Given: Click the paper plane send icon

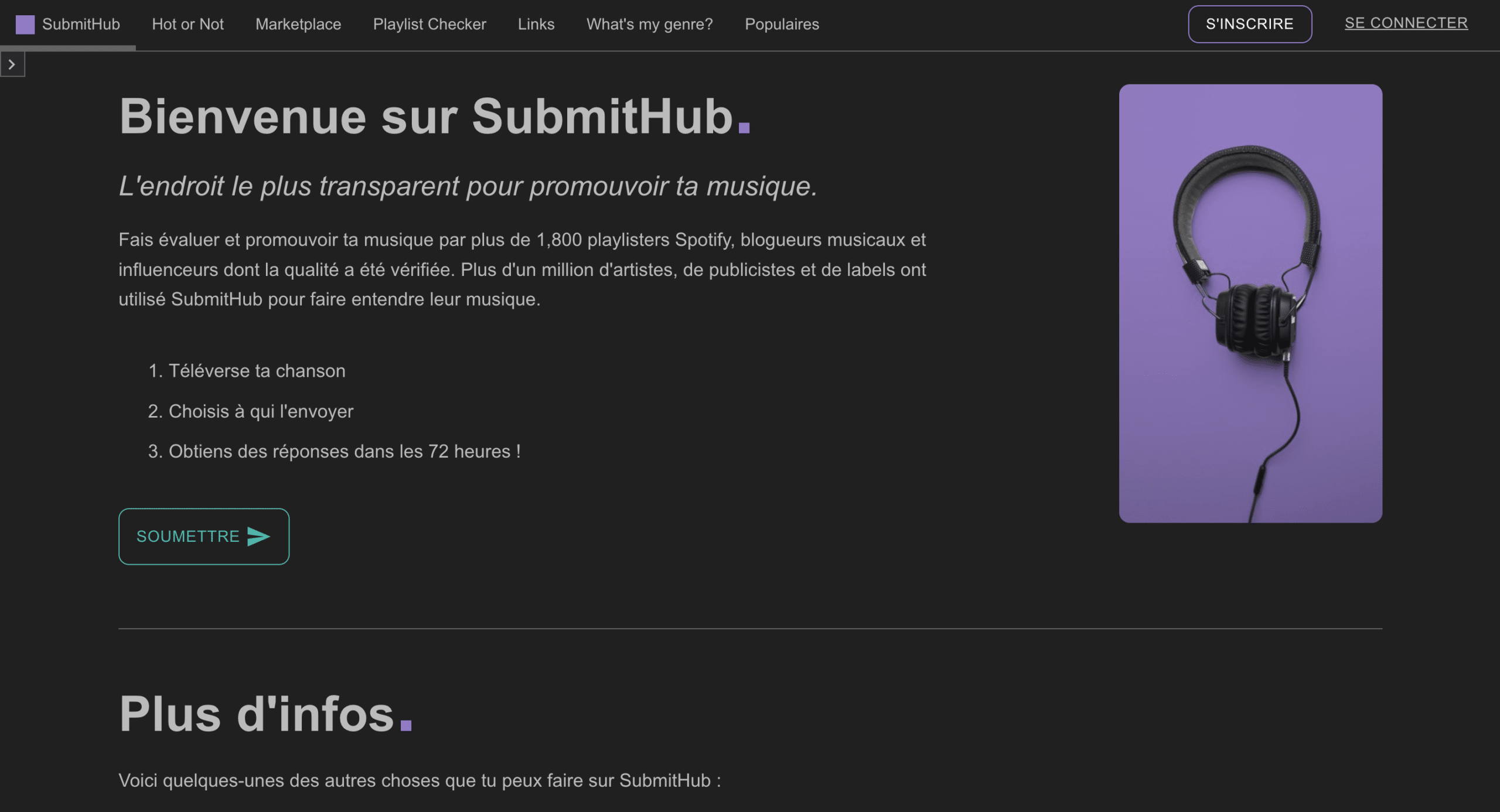Looking at the screenshot, I should click(258, 537).
